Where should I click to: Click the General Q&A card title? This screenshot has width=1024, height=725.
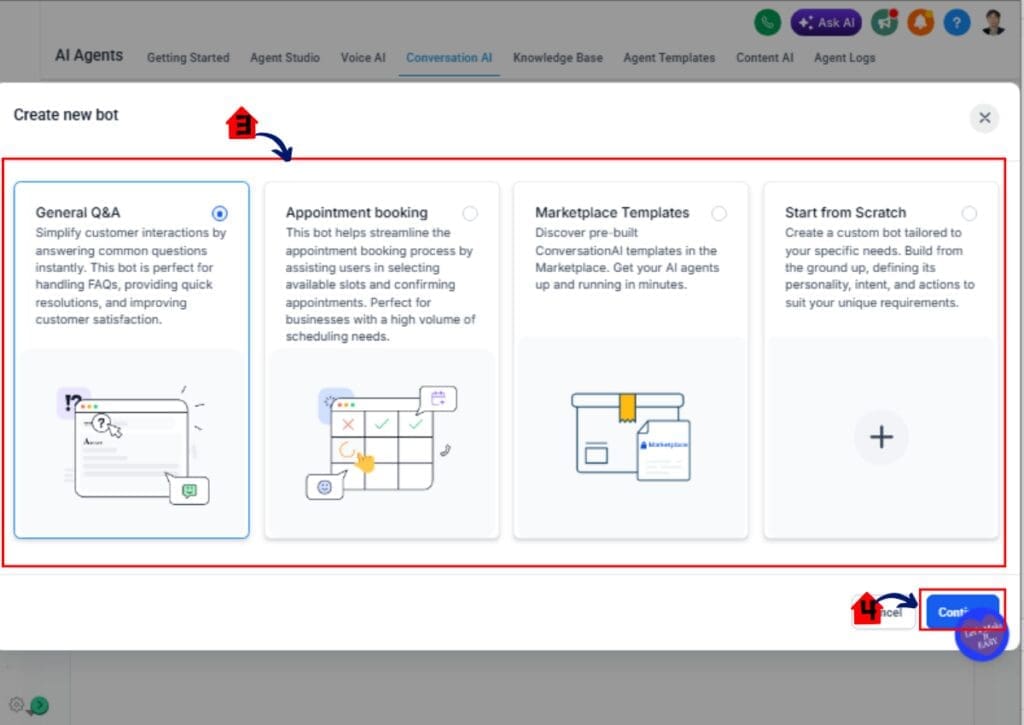coord(78,212)
